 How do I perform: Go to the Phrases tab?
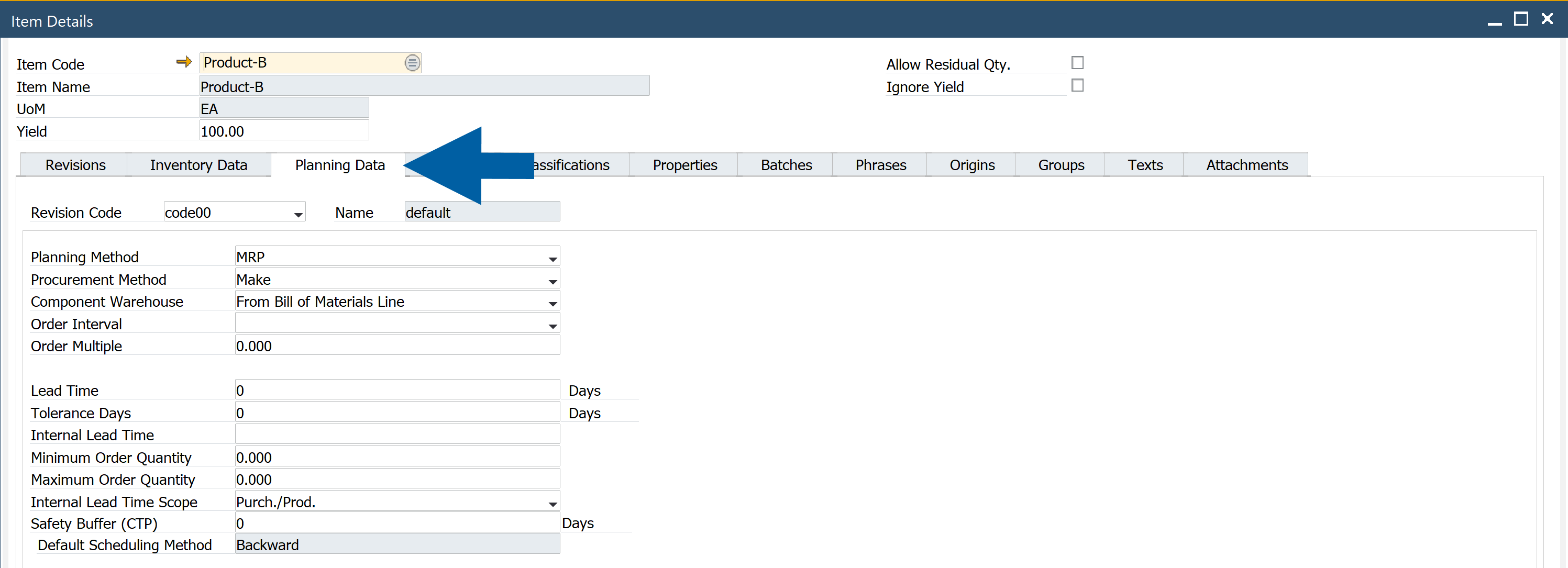[880, 165]
